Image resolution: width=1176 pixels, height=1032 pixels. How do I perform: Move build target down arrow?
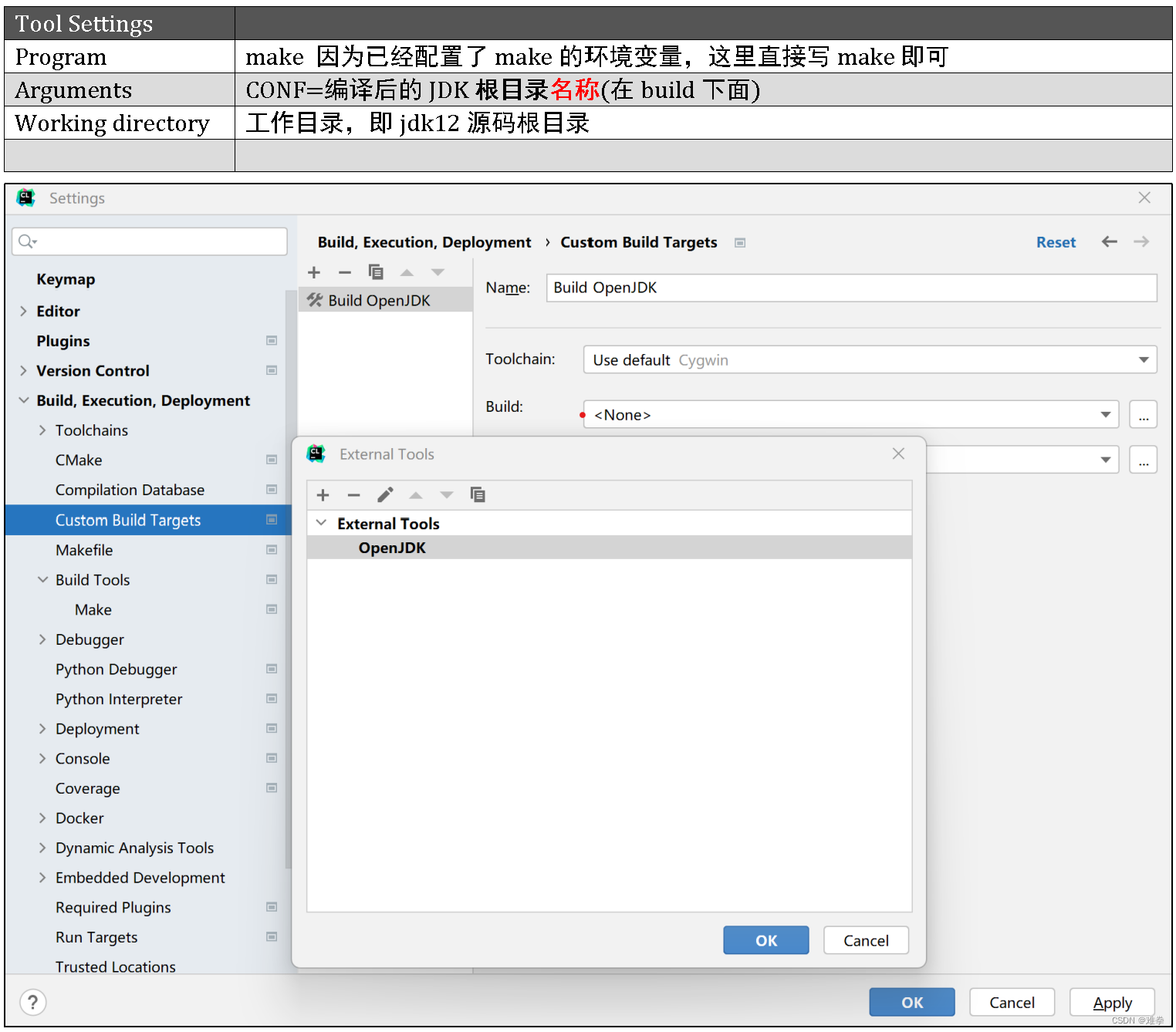[x=438, y=272]
